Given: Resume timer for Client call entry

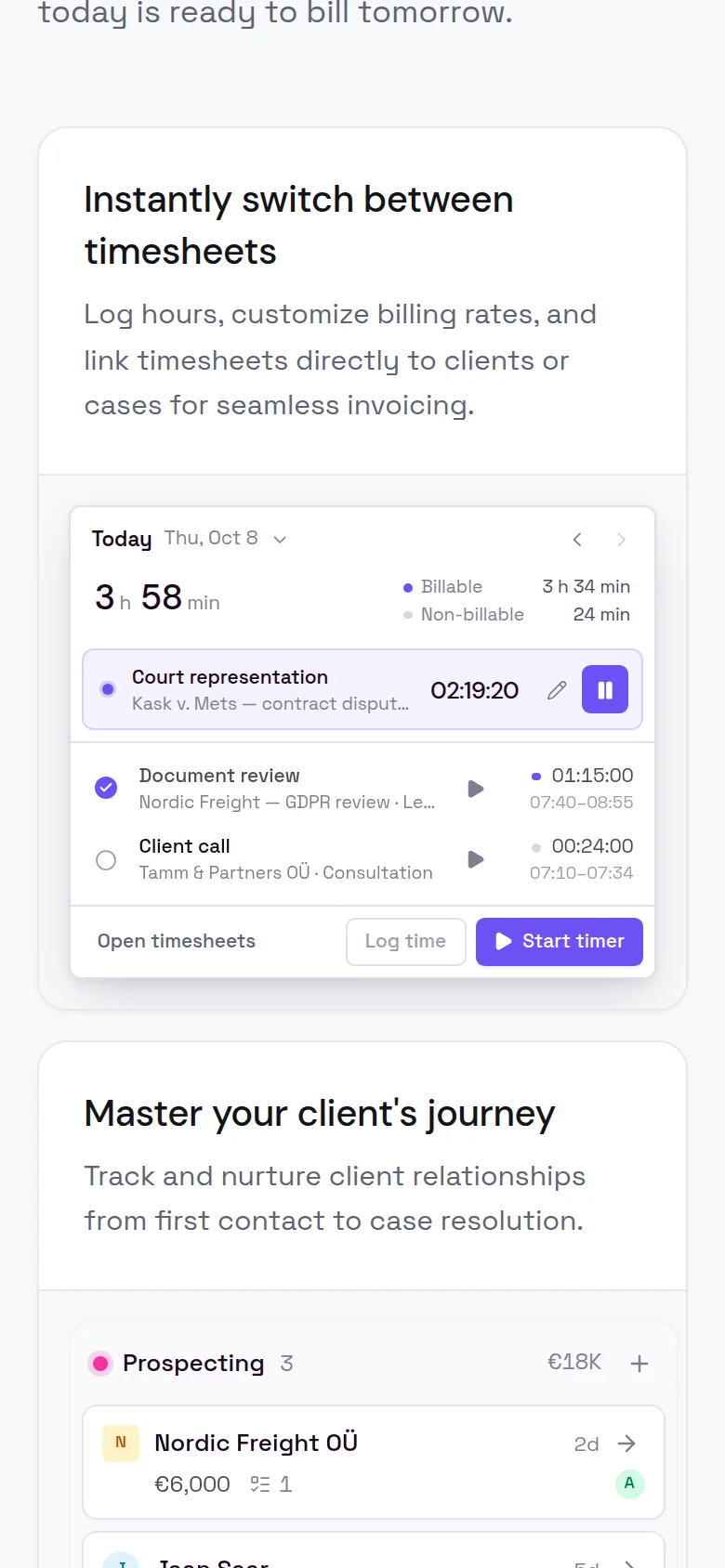Looking at the screenshot, I should tap(476, 859).
